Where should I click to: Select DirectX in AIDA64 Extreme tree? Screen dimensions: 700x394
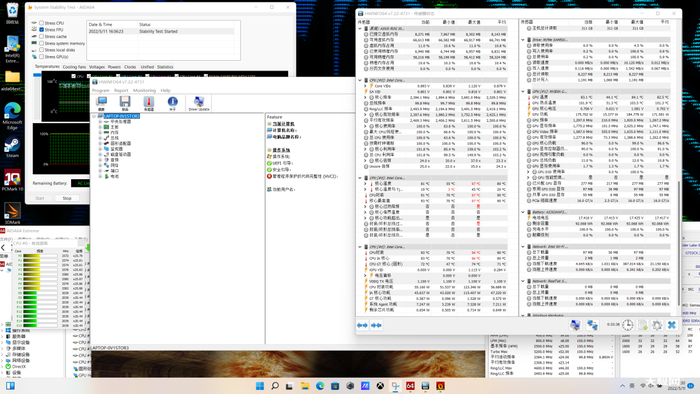pyautogui.click(x=19, y=366)
